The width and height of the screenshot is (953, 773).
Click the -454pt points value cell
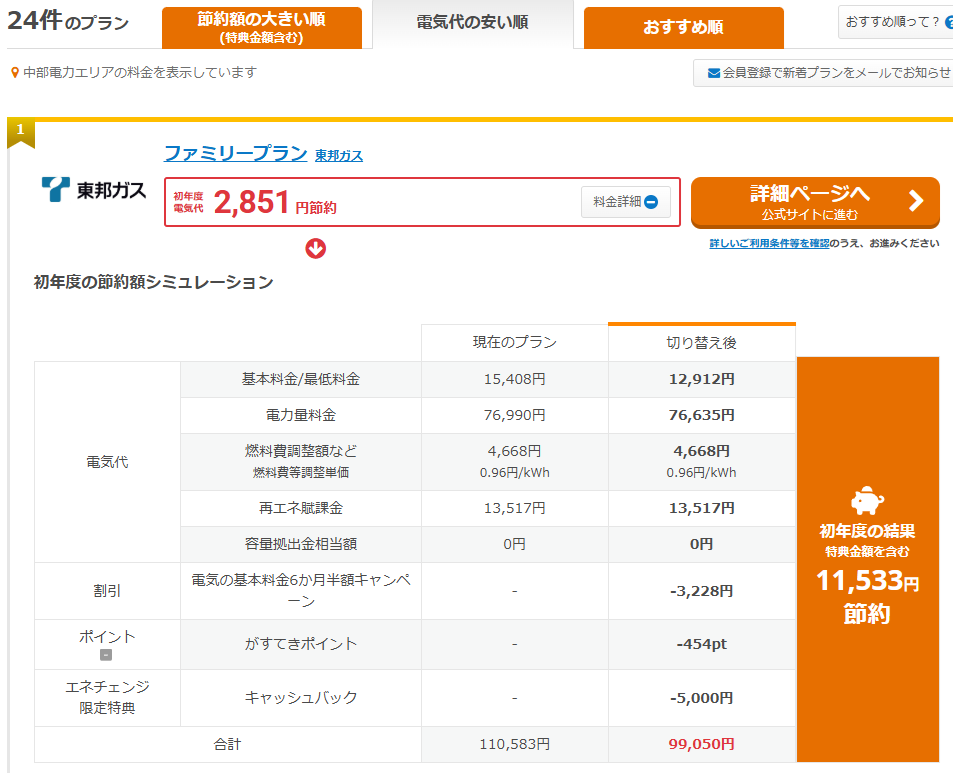[702, 644]
